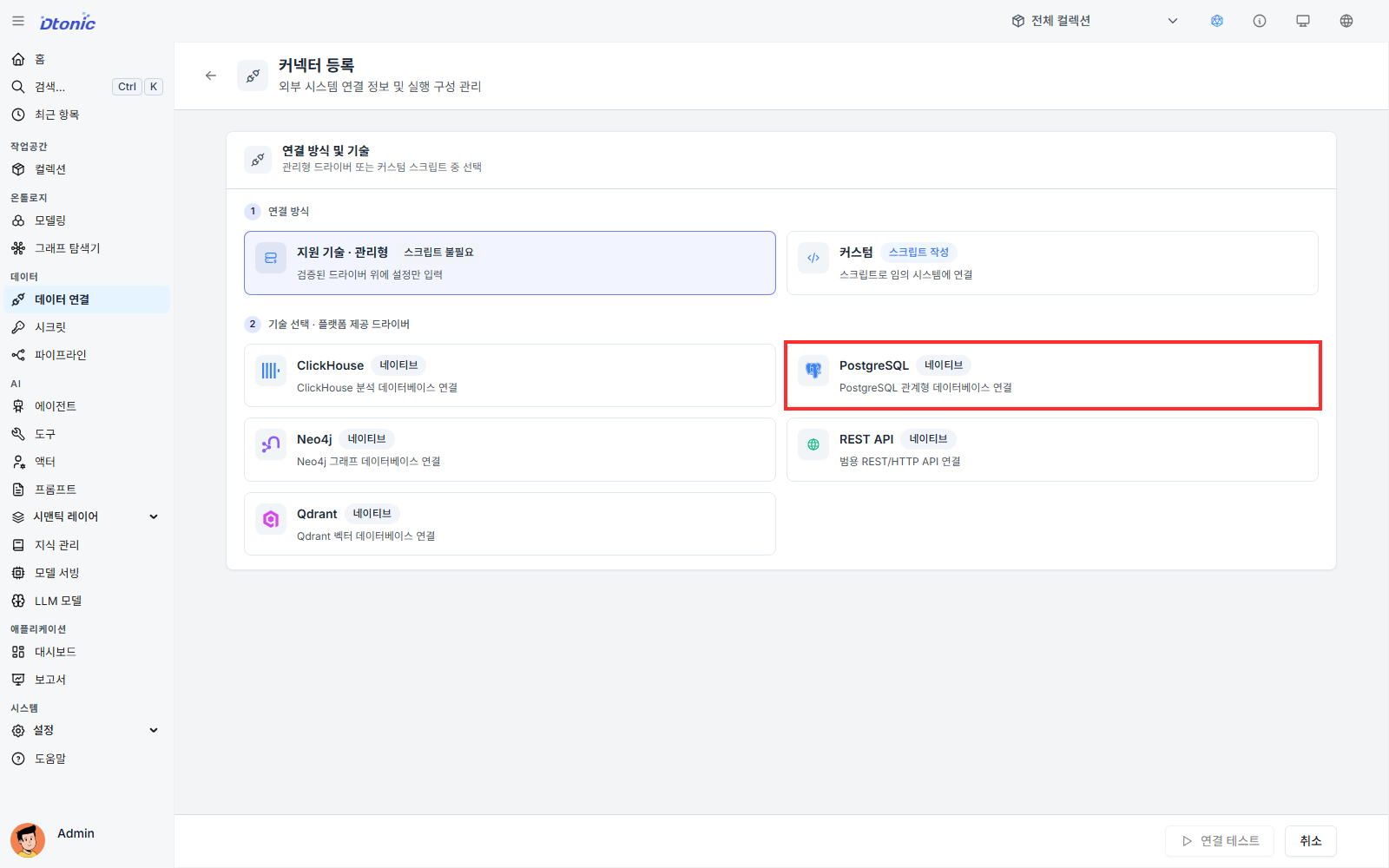Screen dimensions: 1389x868
Task: Choose the Neo4j driver card
Action: pos(510,450)
